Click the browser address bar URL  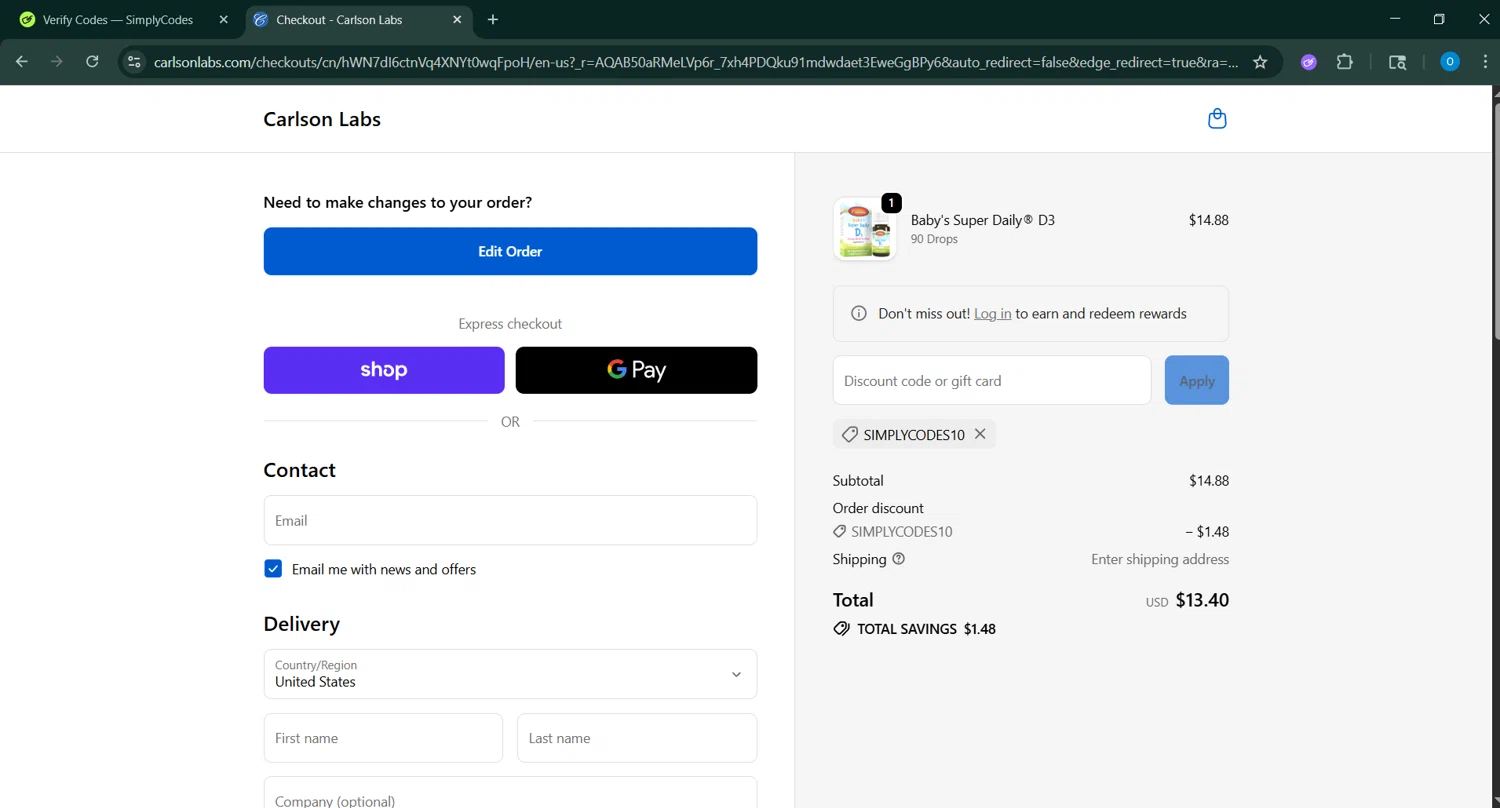[696, 62]
